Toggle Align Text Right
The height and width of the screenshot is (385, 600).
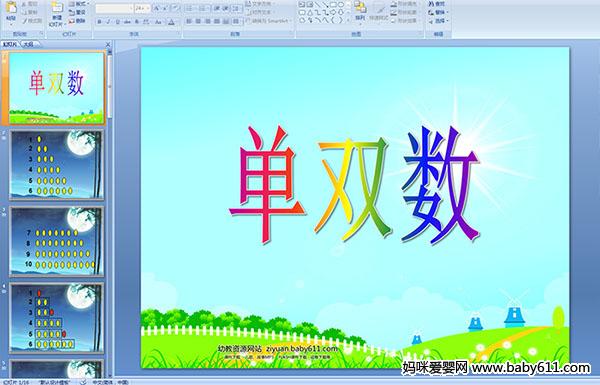[207, 21]
